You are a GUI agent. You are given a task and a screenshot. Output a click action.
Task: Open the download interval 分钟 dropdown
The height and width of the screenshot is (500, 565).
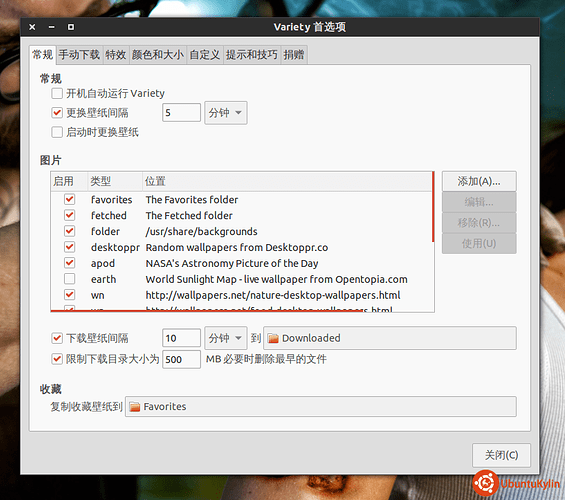226,338
